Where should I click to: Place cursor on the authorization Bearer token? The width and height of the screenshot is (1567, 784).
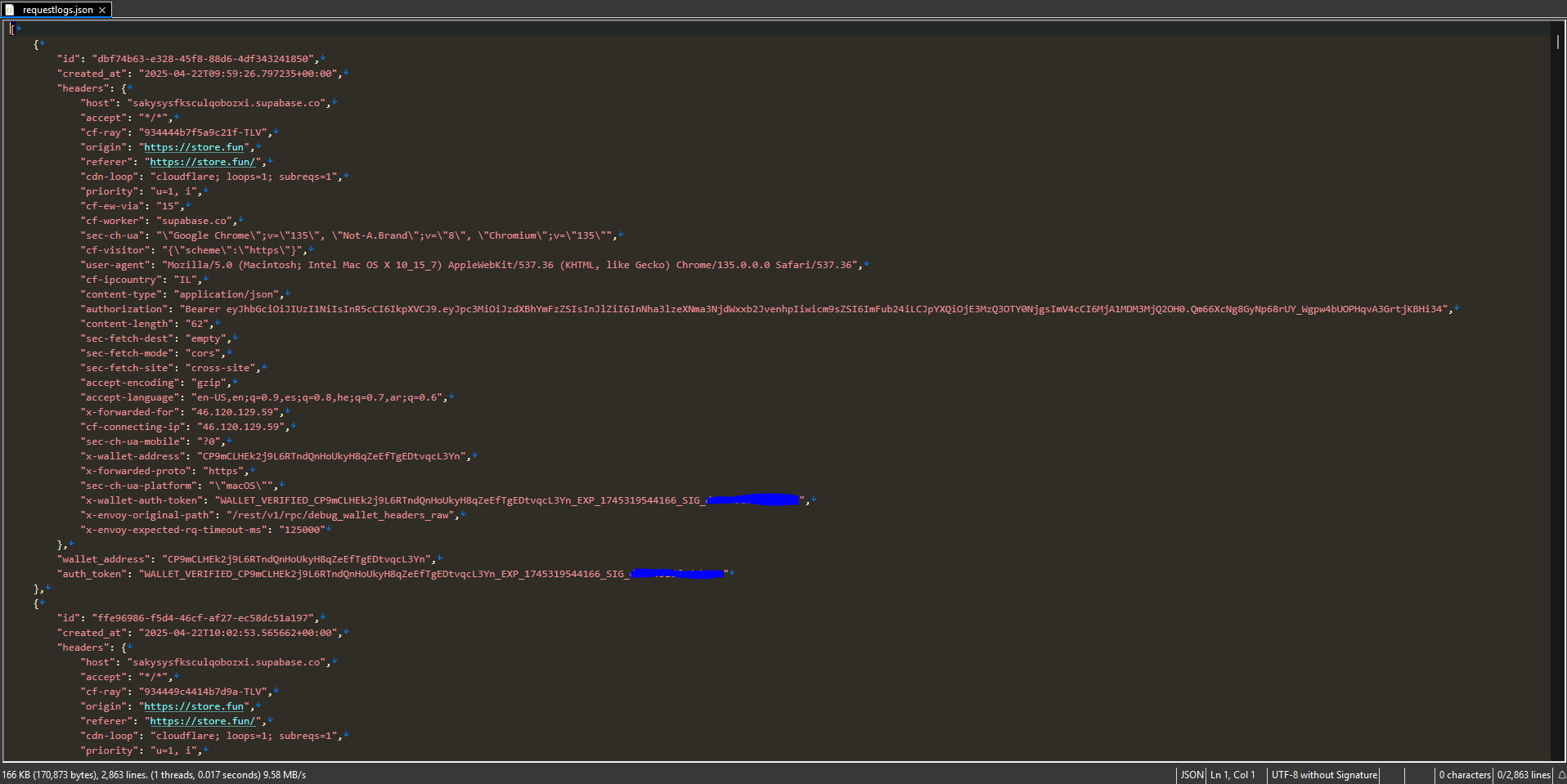coord(818,309)
